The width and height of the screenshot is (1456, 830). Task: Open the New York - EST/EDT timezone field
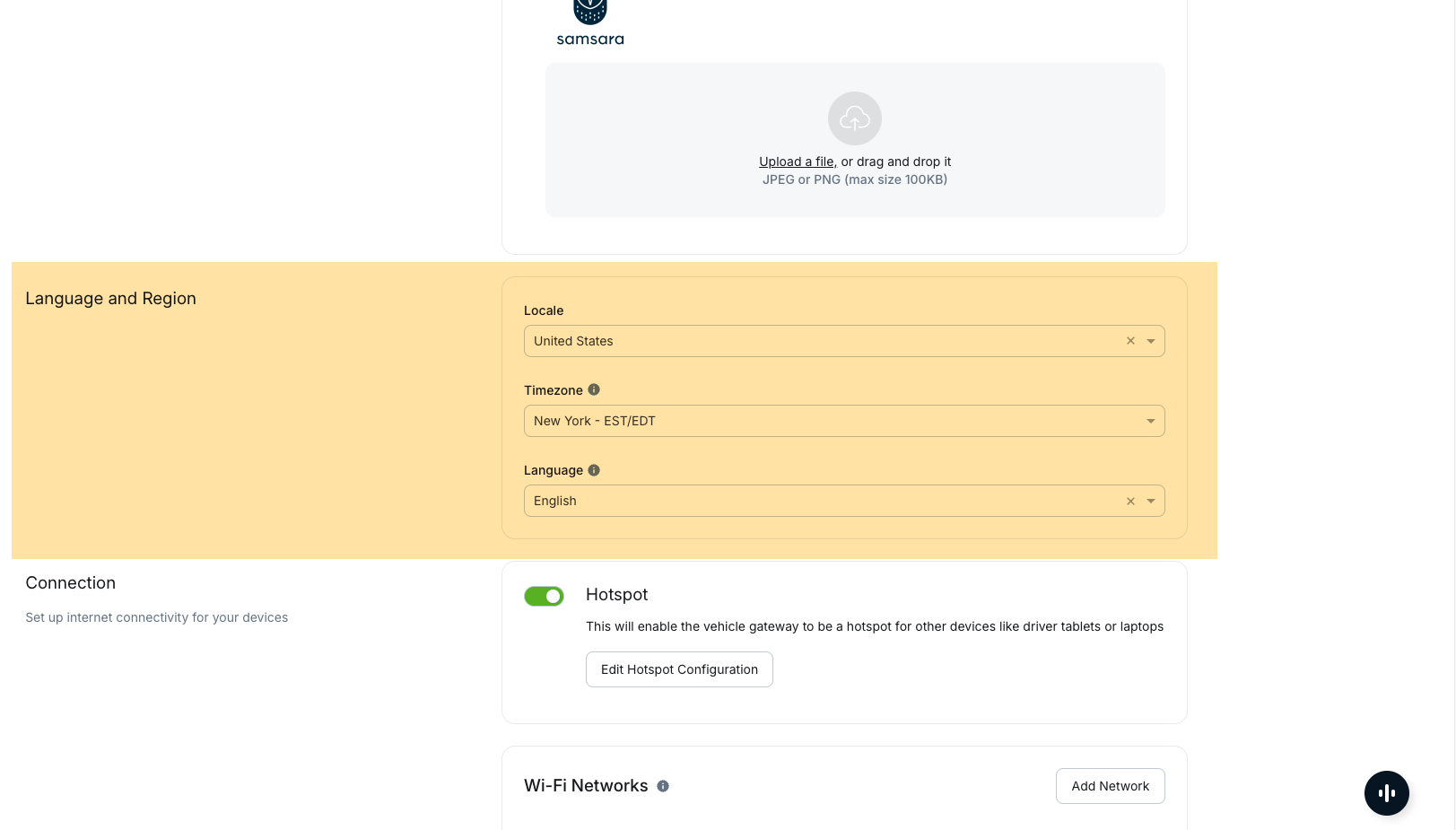807,422
